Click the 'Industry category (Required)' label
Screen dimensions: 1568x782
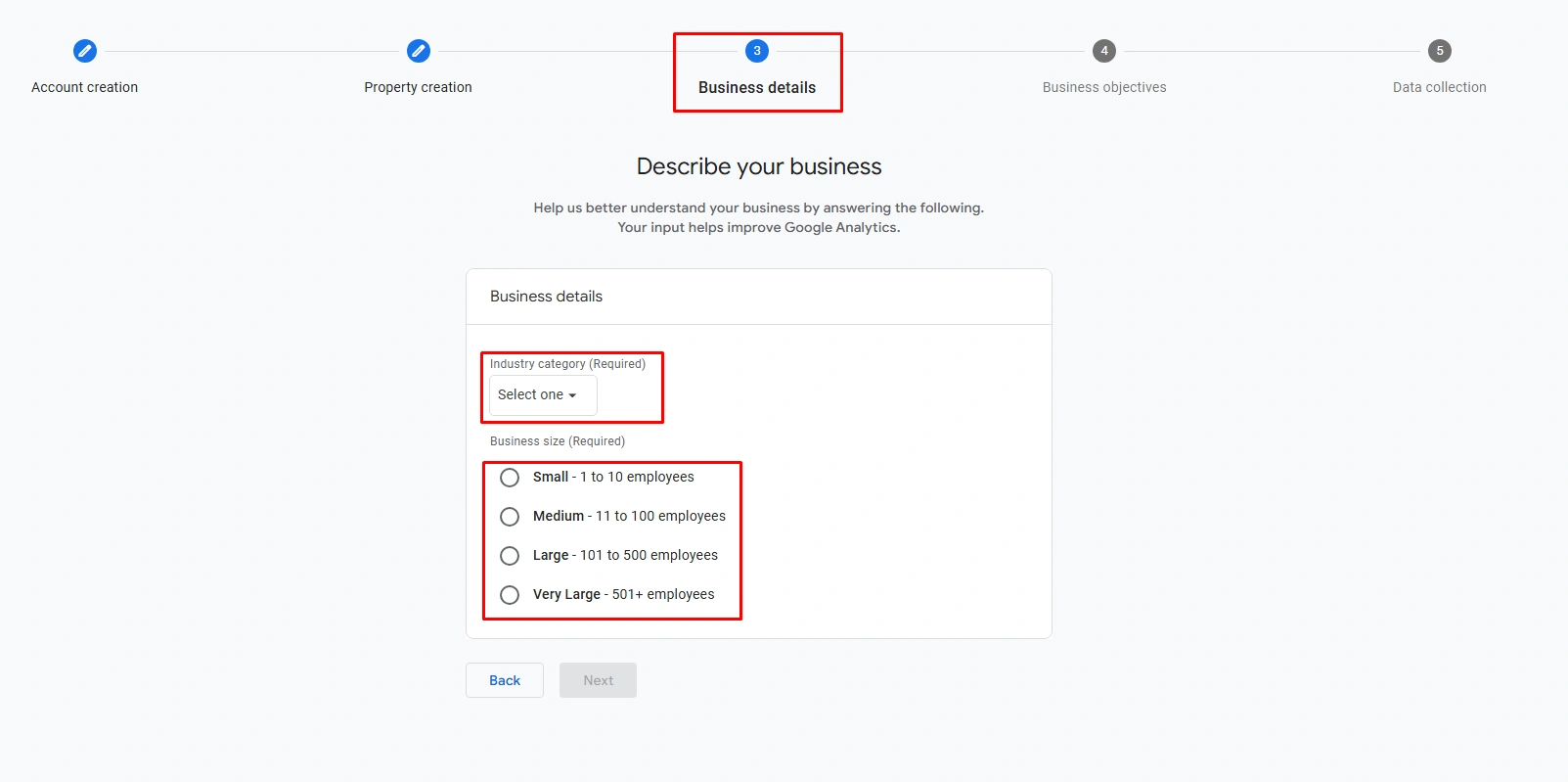(567, 364)
